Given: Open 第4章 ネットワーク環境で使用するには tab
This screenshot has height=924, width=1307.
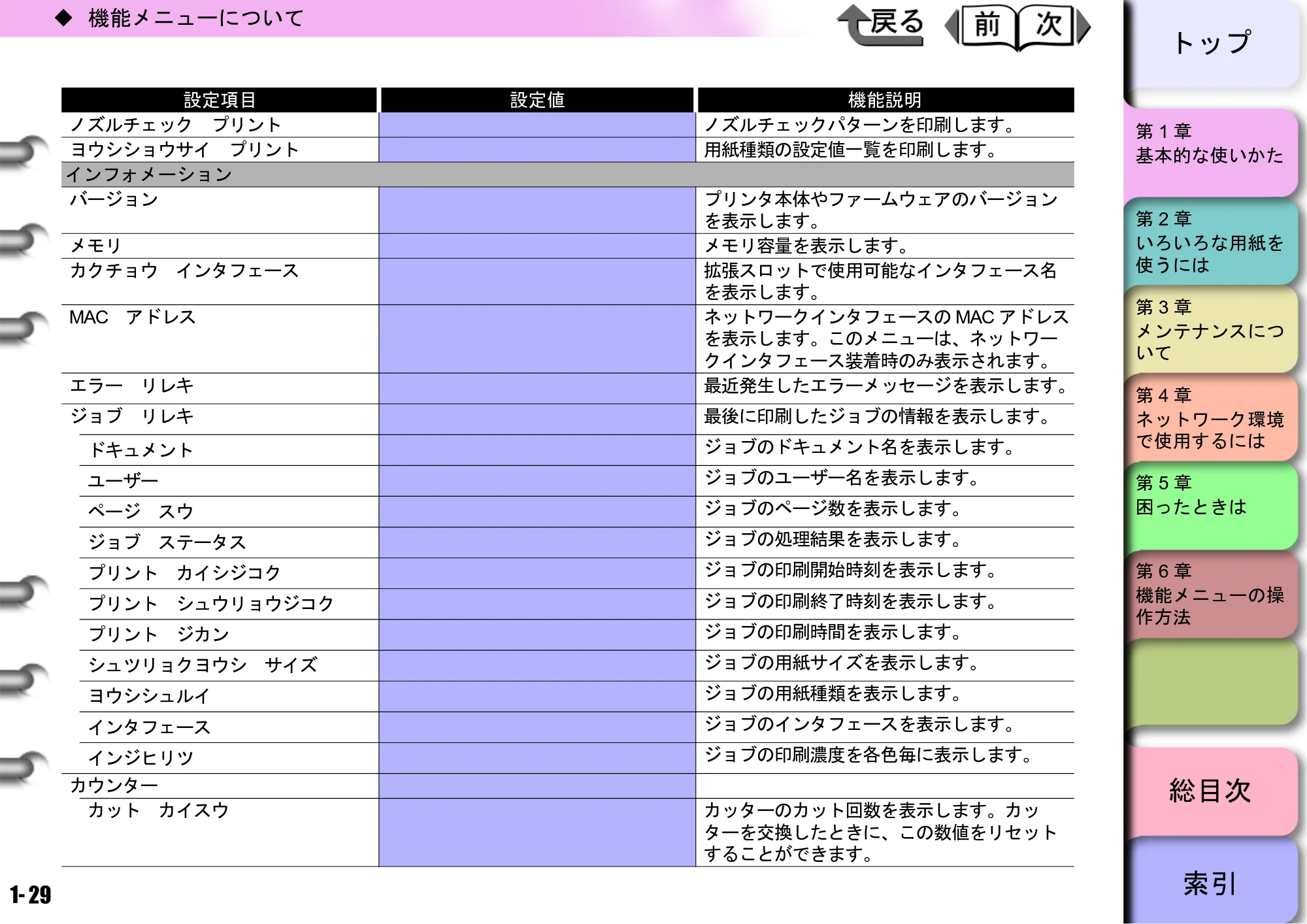Looking at the screenshot, I should pyautogui.click(x=1212, y=418).
